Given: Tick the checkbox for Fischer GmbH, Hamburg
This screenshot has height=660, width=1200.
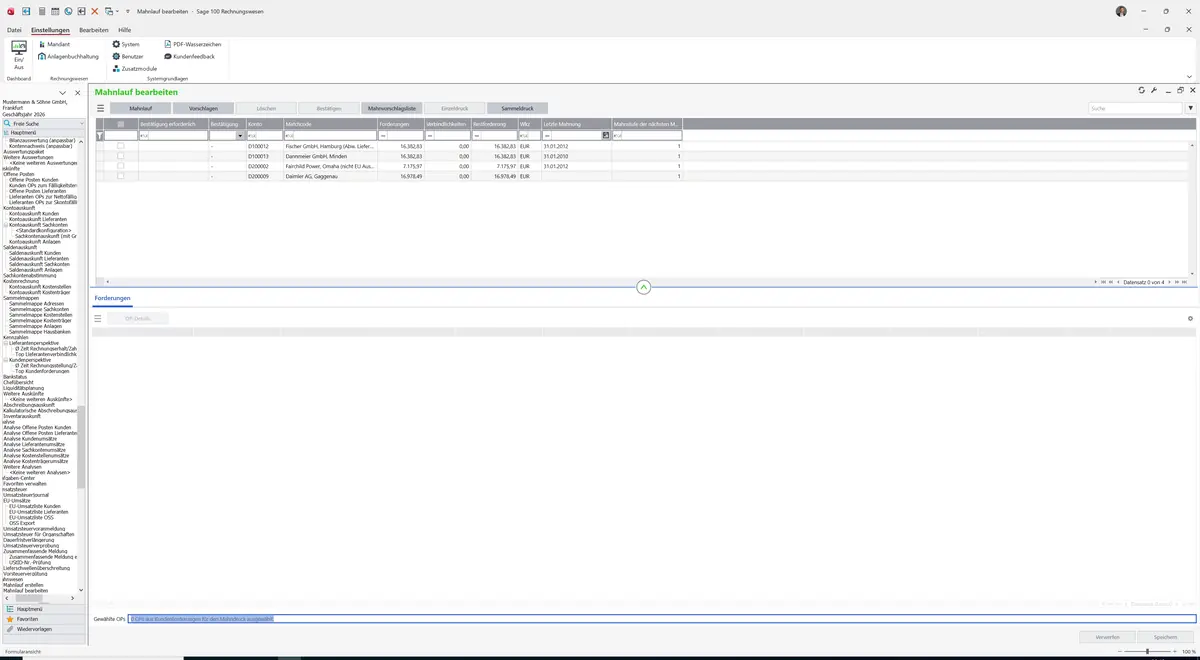Looking at the screenshot, I should pos(121,146).
